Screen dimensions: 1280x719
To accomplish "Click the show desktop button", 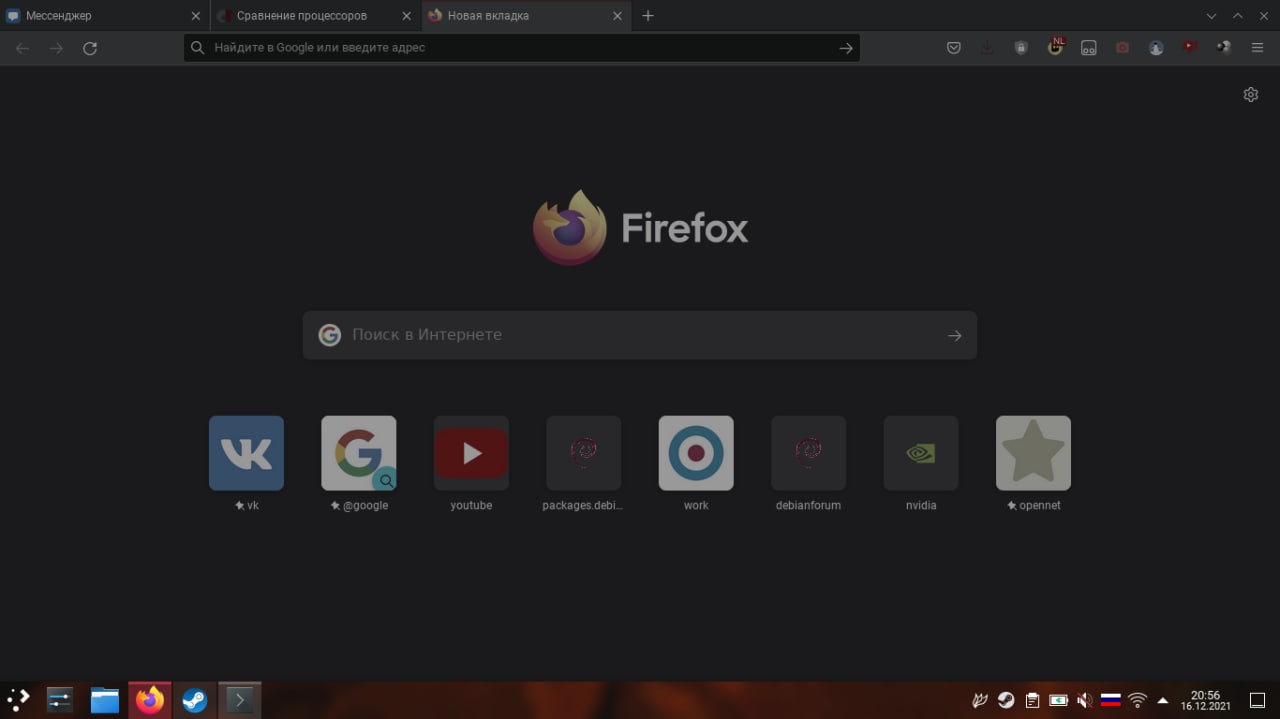I will point(1257,700).
